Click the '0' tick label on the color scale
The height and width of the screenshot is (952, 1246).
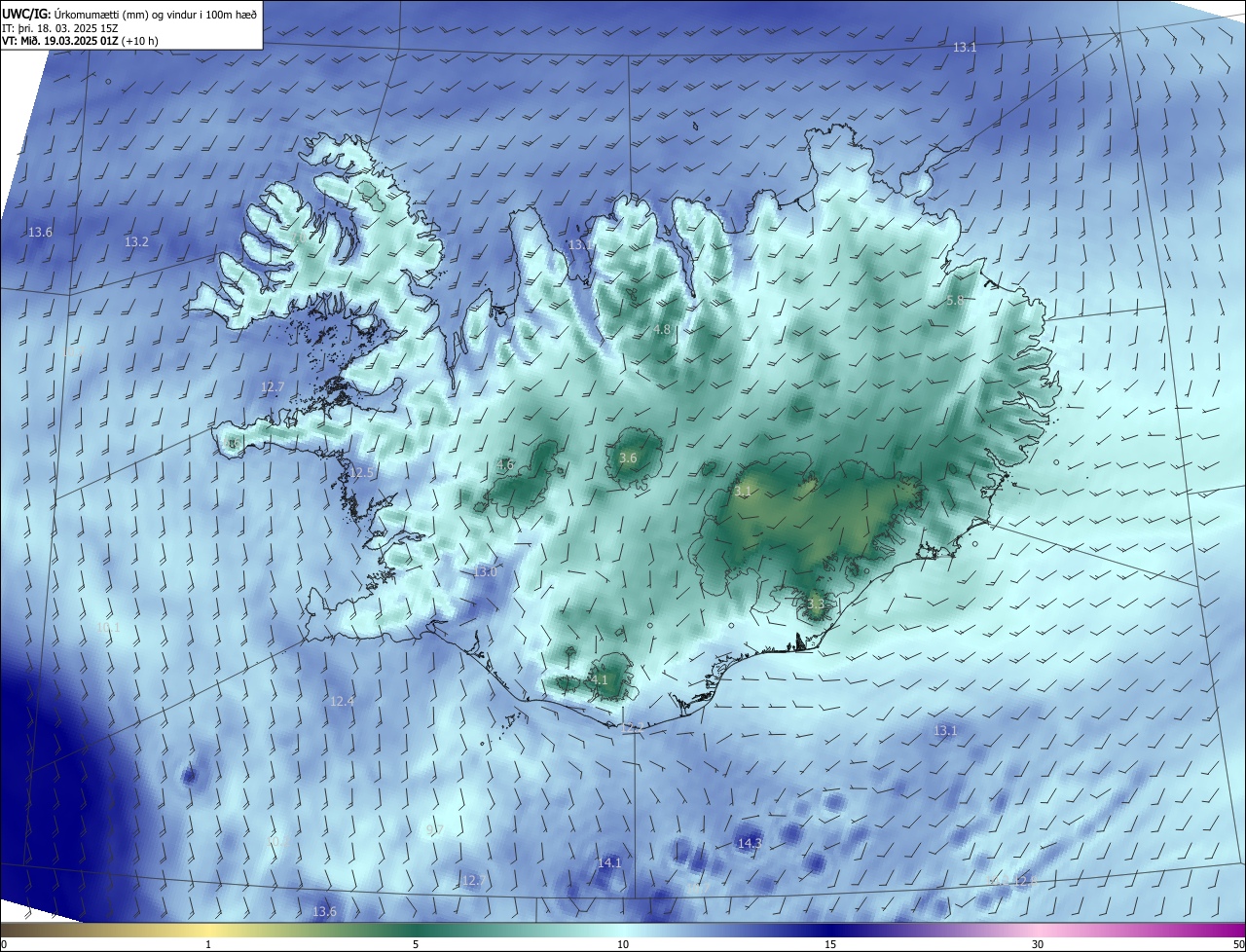click(x=4, y=944)
